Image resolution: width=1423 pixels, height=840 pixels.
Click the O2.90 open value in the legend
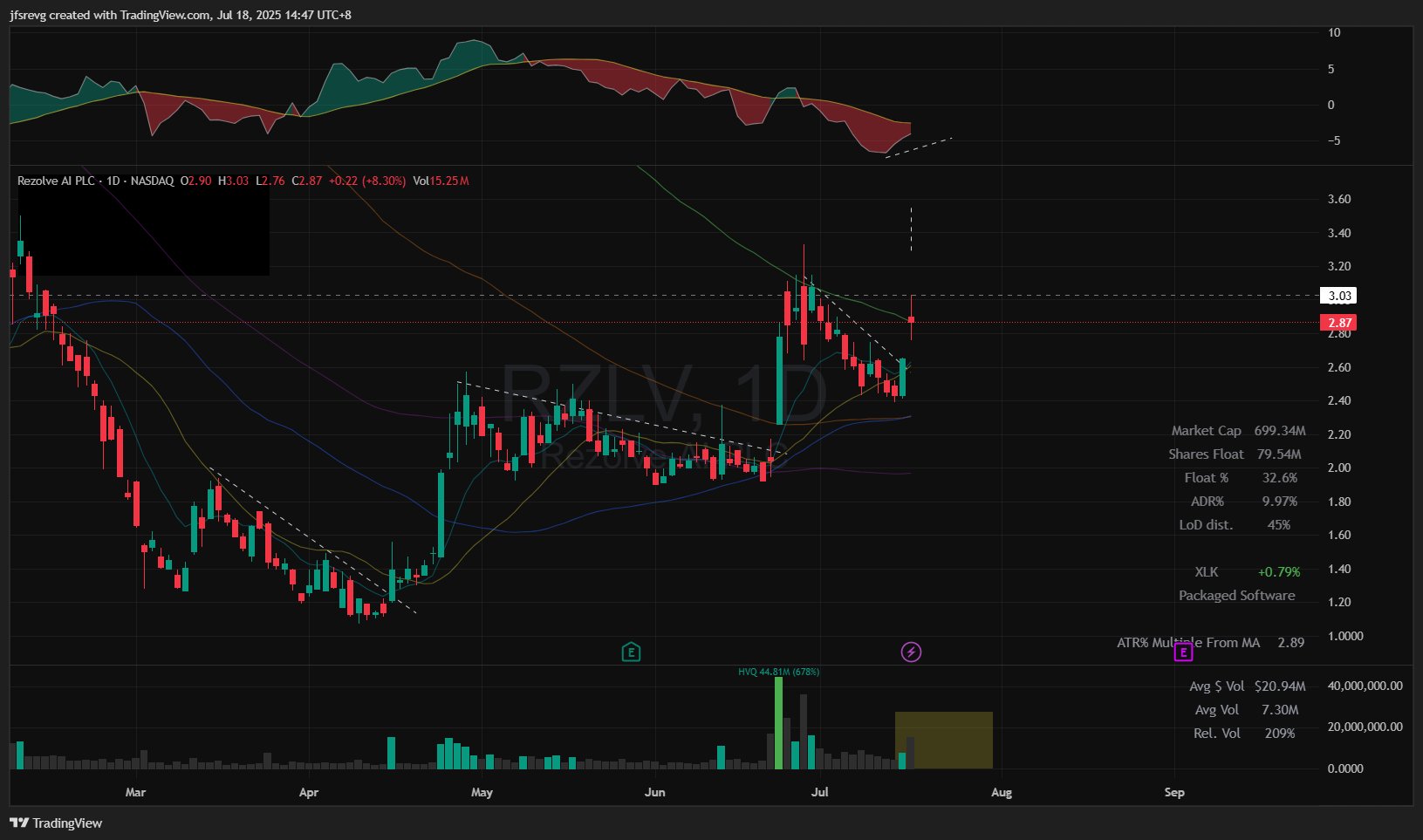coord(195,181)
